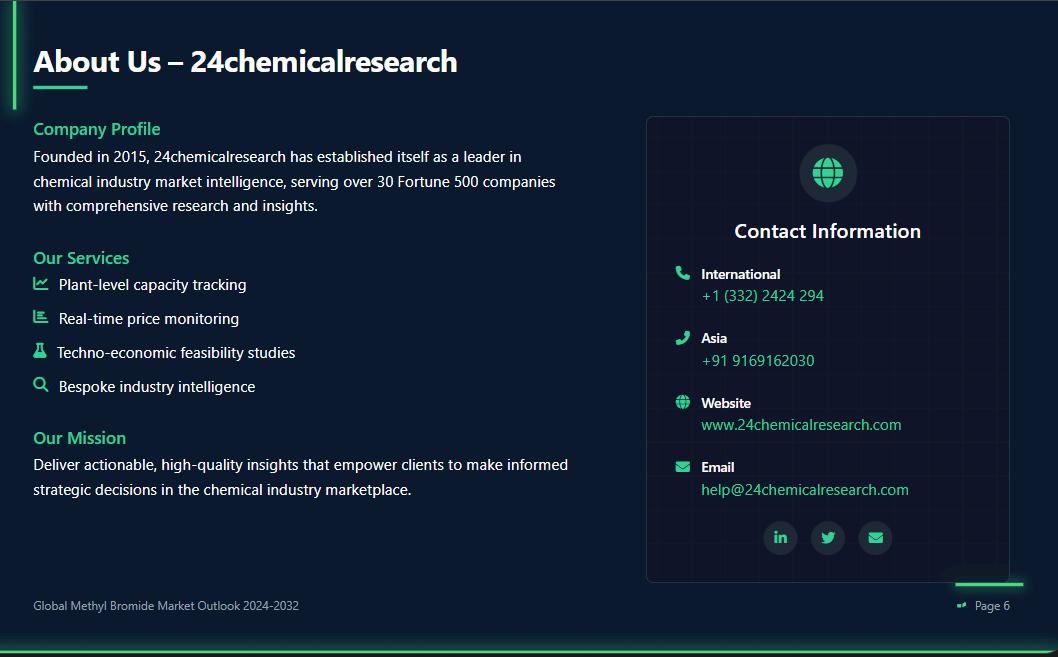Screen dimensions: 1058x657
Task: Click the envelope icon beside Email label
Action: tap(683, 467)
